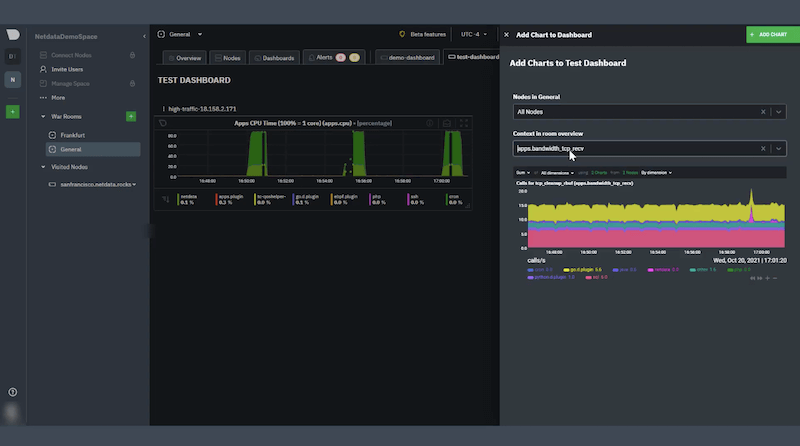Image resolution: width=800 pixels, height=446 pixels.
Task: Expand the sanfrancisco.netdata.rocks node dropdown
Action: tap(134, 185)
